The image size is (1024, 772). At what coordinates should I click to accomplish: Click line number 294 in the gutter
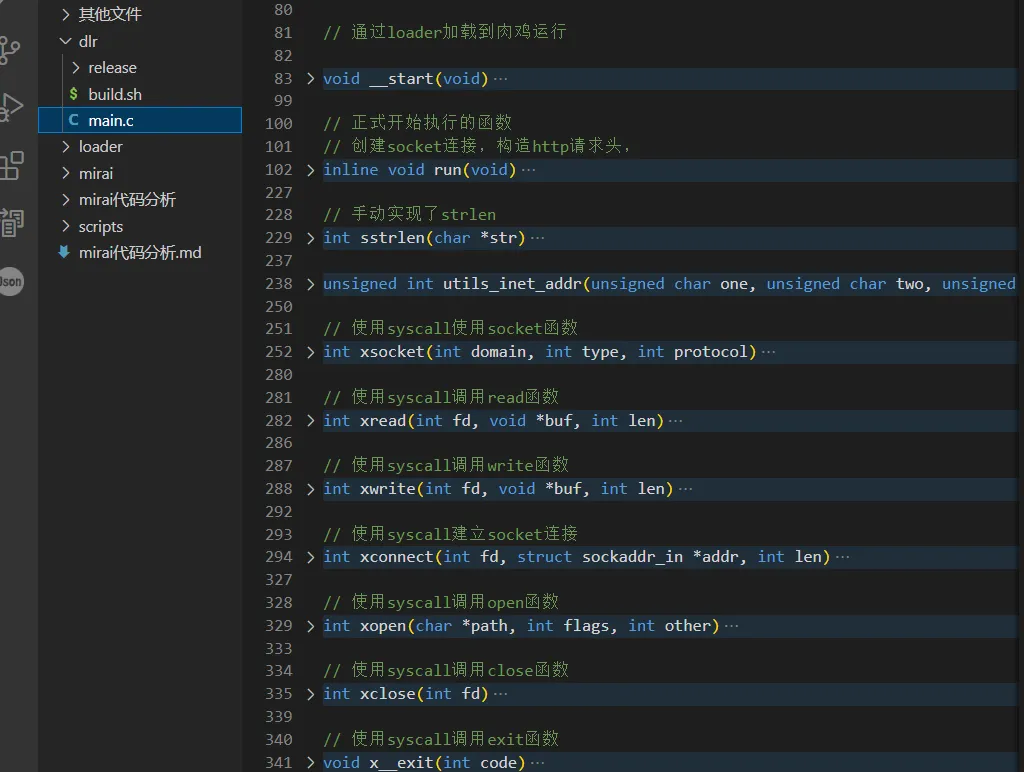click(279, 557)
